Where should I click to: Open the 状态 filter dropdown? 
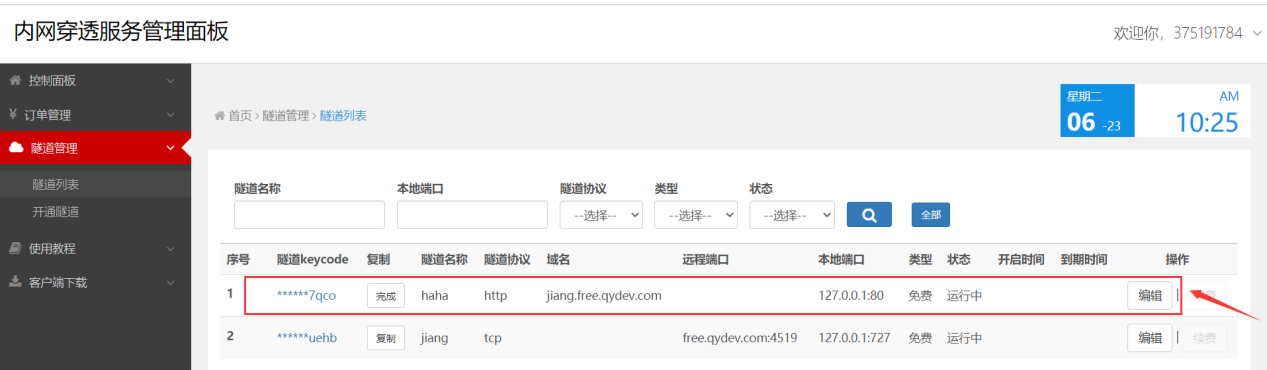792,215
